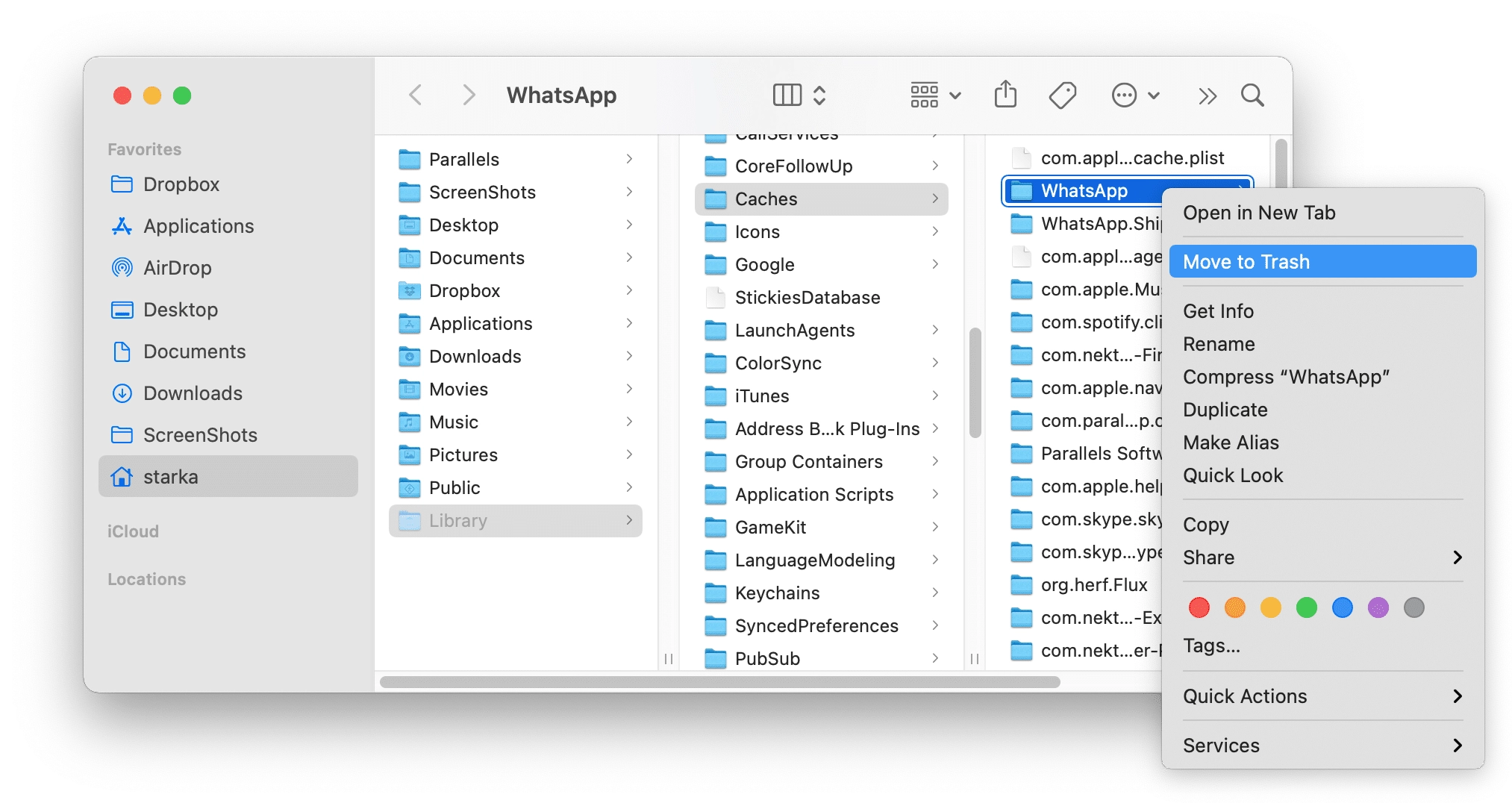This screenshot has width=1512, height=803.
Task: Go back with the left arrow button
Action: pyautogui.click(x=416, y=95)
